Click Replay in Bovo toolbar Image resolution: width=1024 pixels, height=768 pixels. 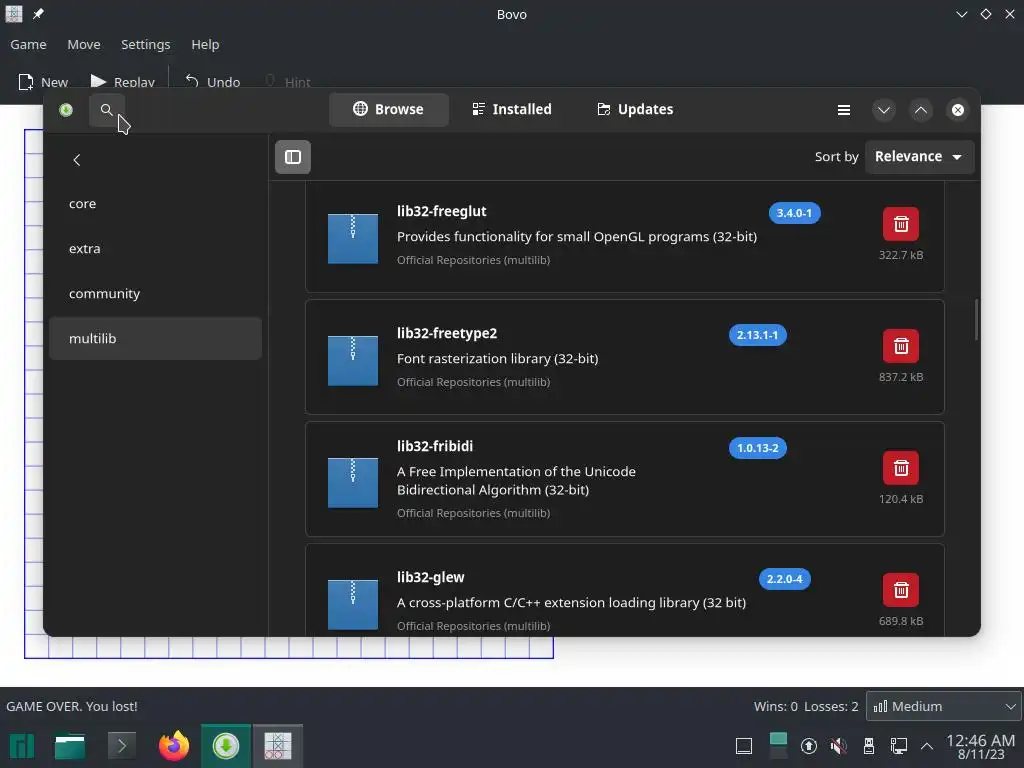(x=123, y=82)
